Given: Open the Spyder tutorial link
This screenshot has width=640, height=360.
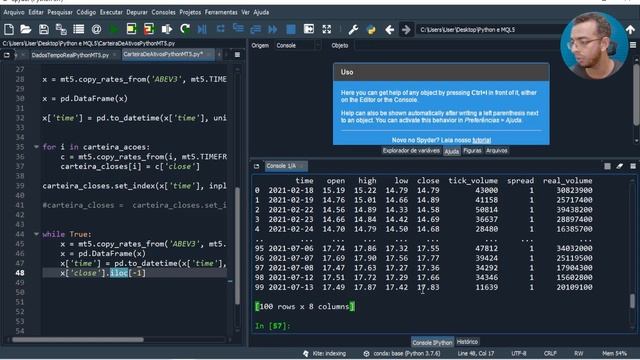Looking at the screenshot, I should click(x=482, y=140).
